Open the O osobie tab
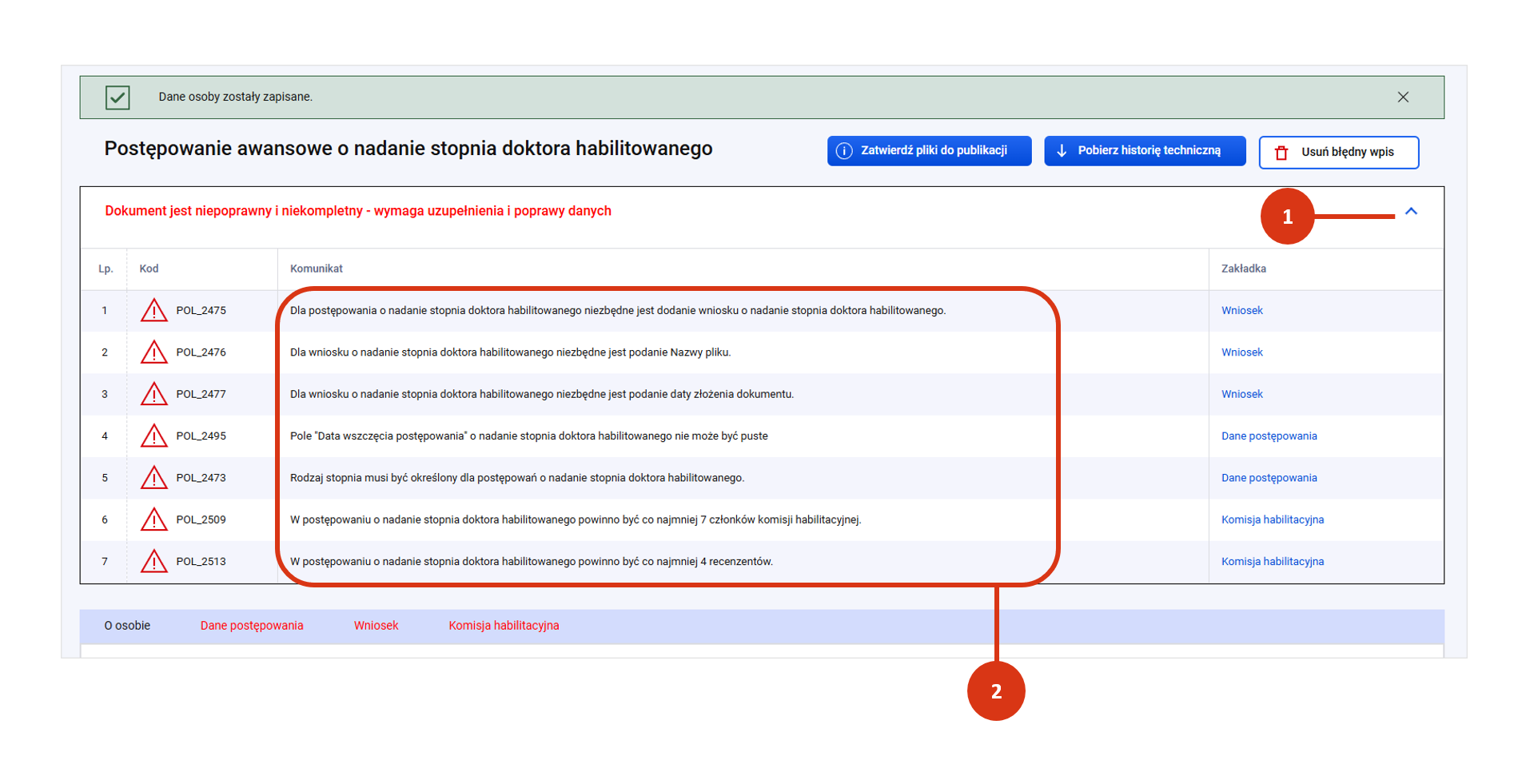The image size is (1526, 784). click(x=127, y=626)
